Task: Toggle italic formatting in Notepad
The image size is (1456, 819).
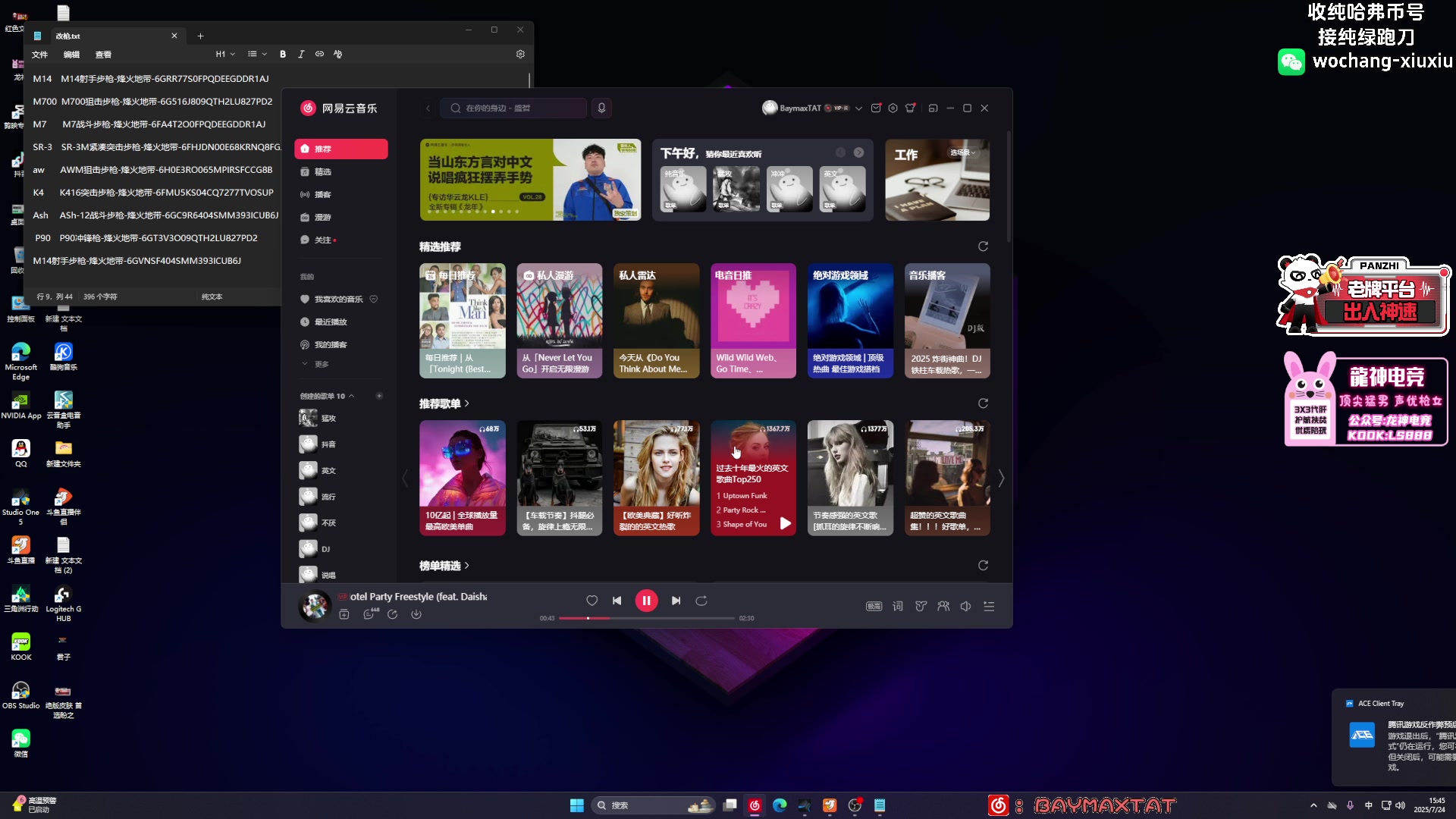Action: tap(301, 55)
